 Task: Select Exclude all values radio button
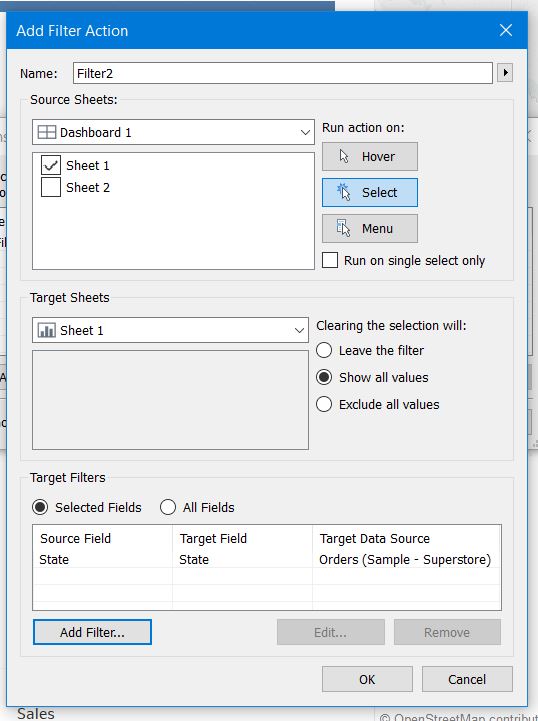tap(324, 405)
